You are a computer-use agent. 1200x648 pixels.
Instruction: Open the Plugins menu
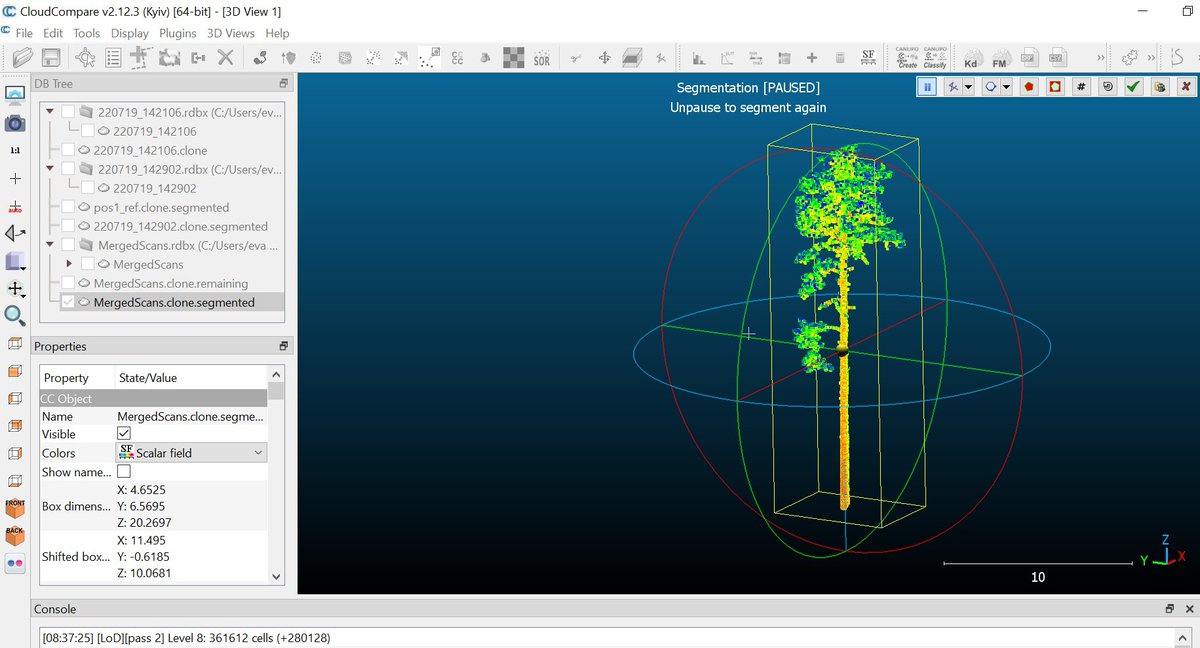click(178, 33)
